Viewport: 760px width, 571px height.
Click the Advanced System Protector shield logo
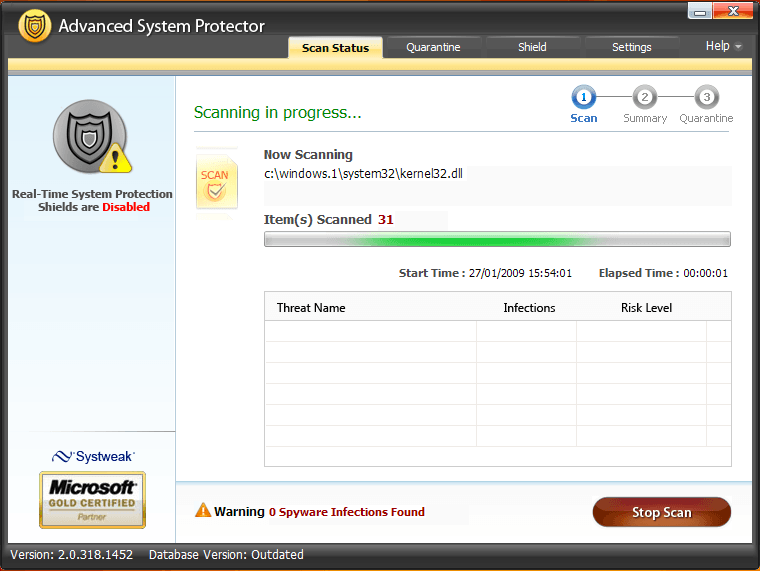click(34, 26)
